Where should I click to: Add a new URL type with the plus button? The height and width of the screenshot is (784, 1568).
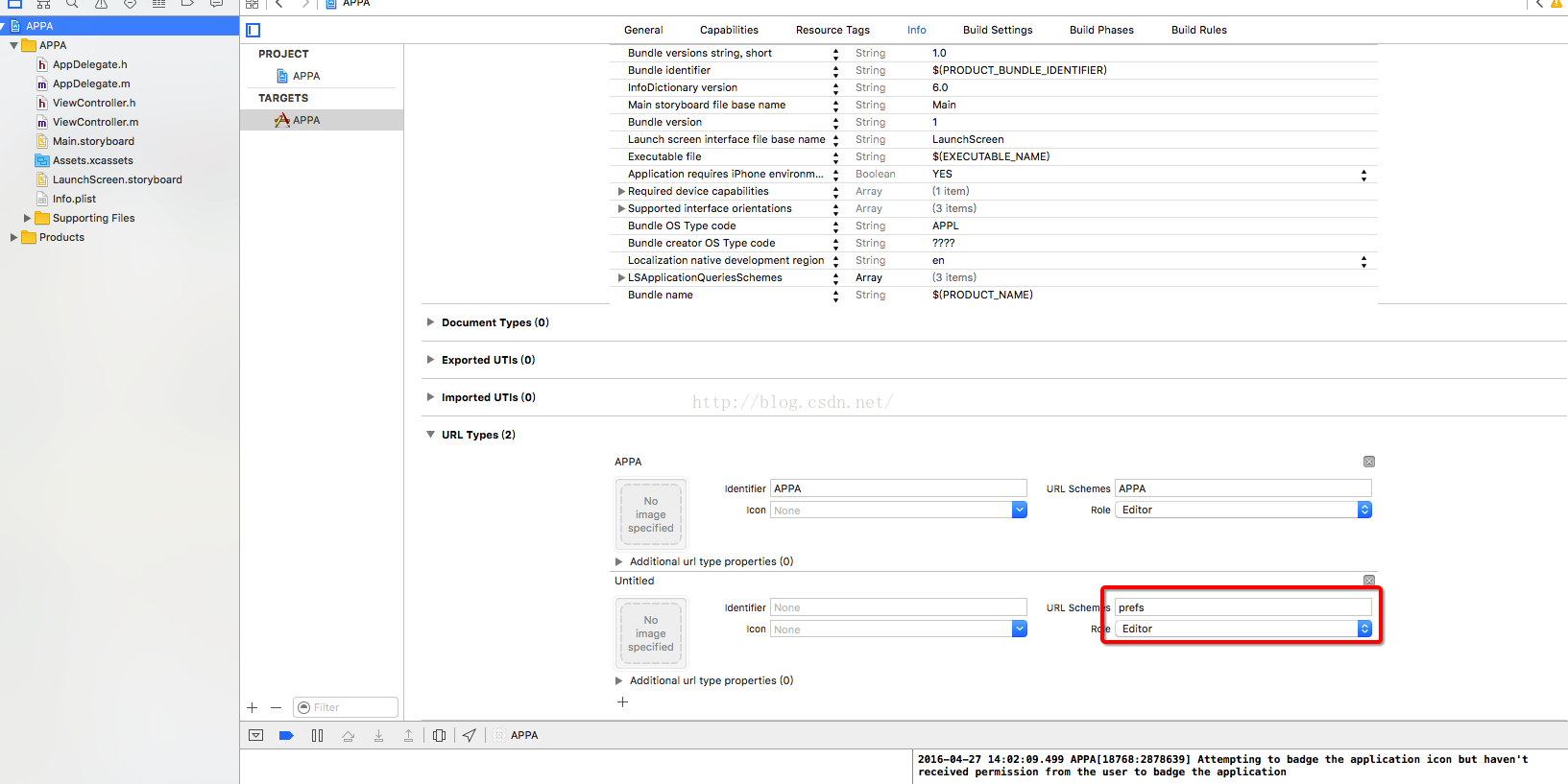tap(622, 701)
